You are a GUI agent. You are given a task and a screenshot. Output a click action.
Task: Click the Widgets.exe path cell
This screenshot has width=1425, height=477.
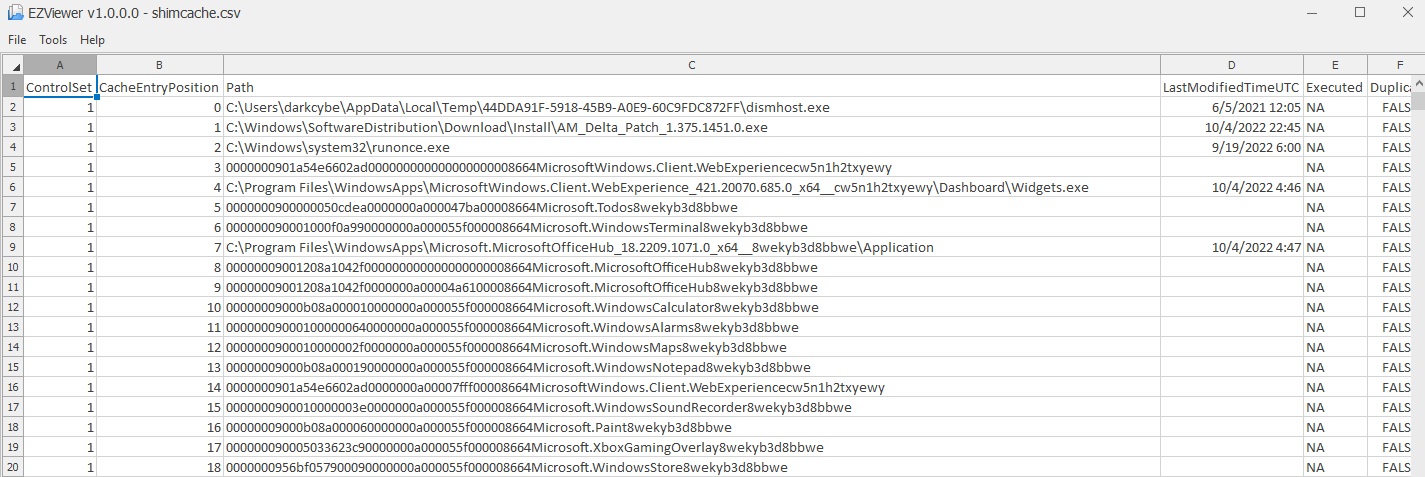coord(691,187)
